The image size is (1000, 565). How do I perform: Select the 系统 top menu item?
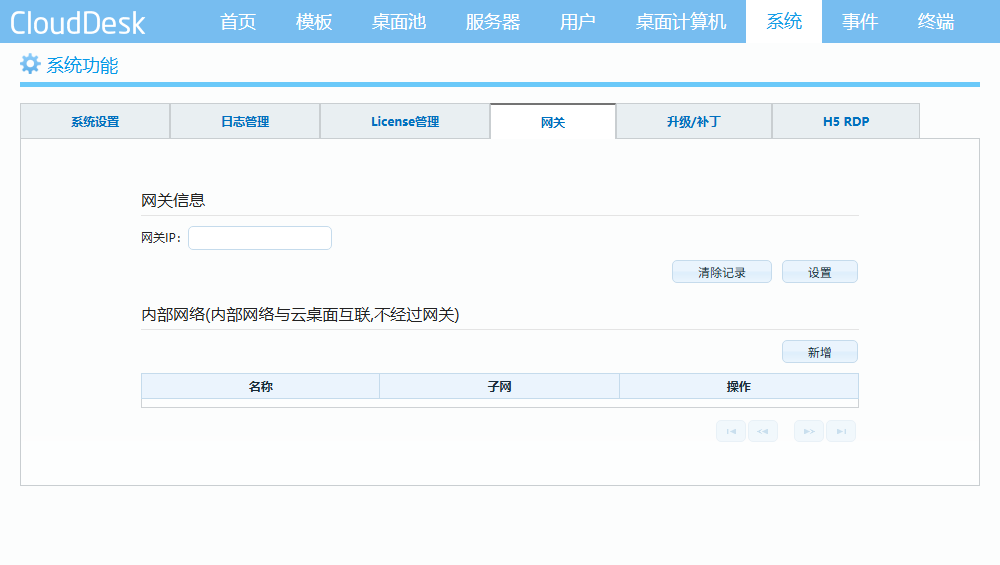(x=784, y=22)
